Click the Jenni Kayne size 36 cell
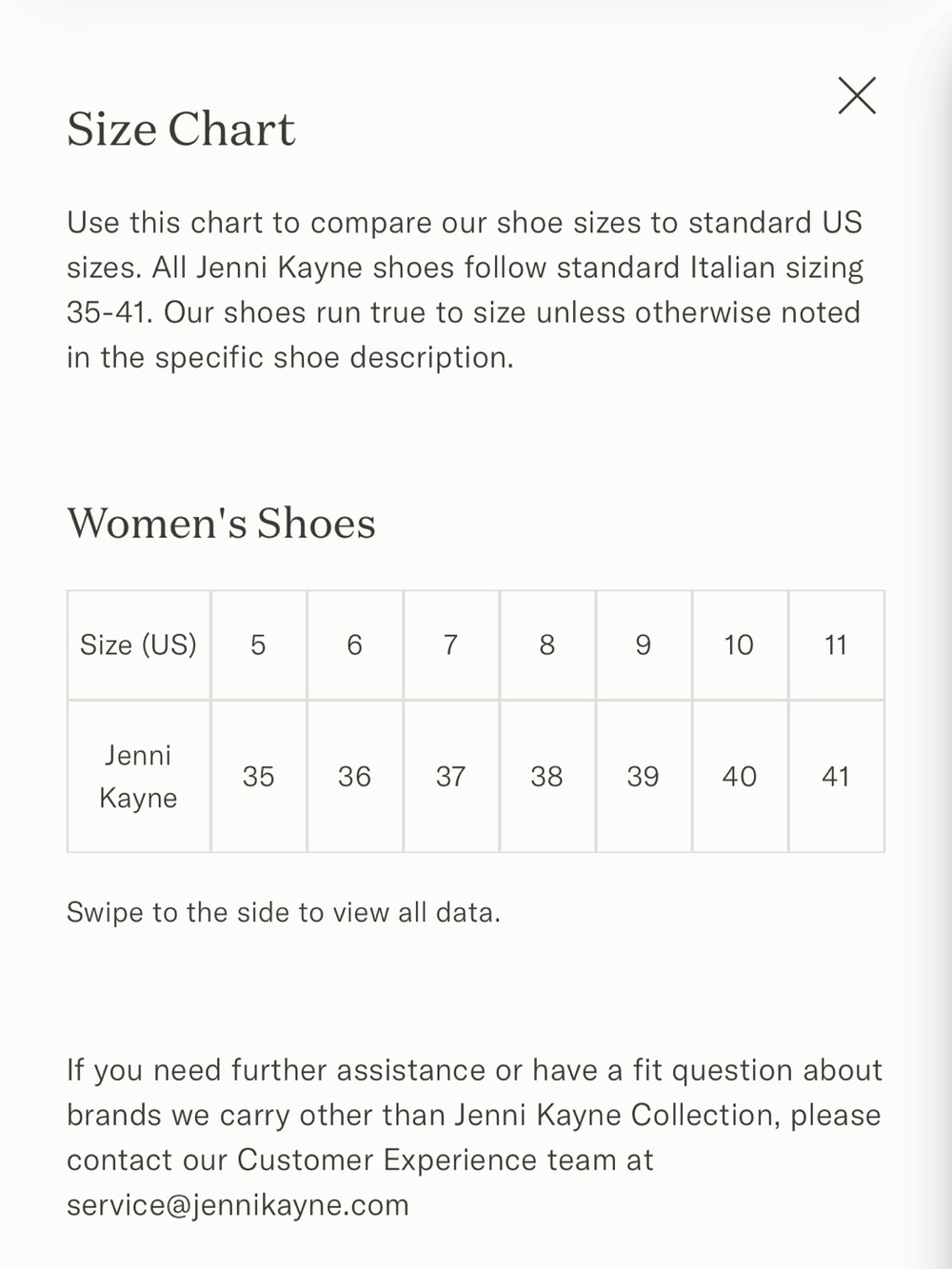 [355, 777]
